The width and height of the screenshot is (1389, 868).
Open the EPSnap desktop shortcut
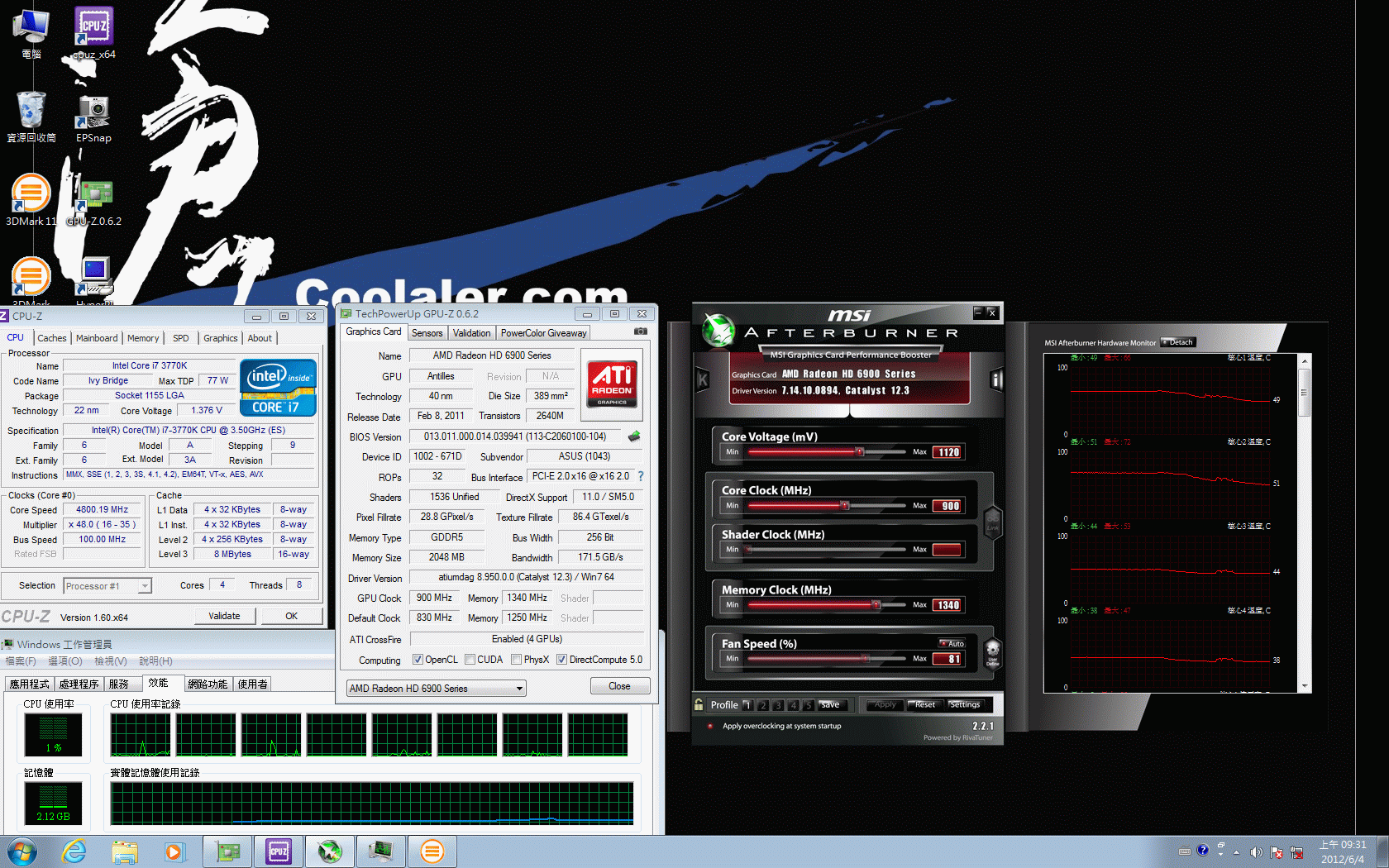[93, 117]
